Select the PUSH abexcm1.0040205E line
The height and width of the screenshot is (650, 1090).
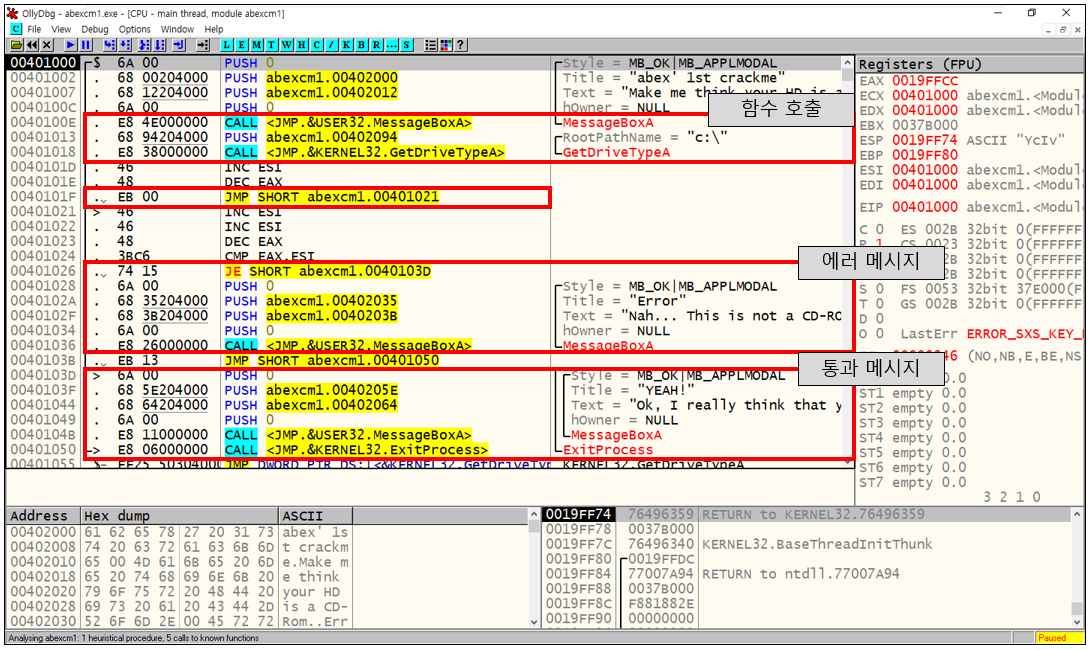coord(423,390)
